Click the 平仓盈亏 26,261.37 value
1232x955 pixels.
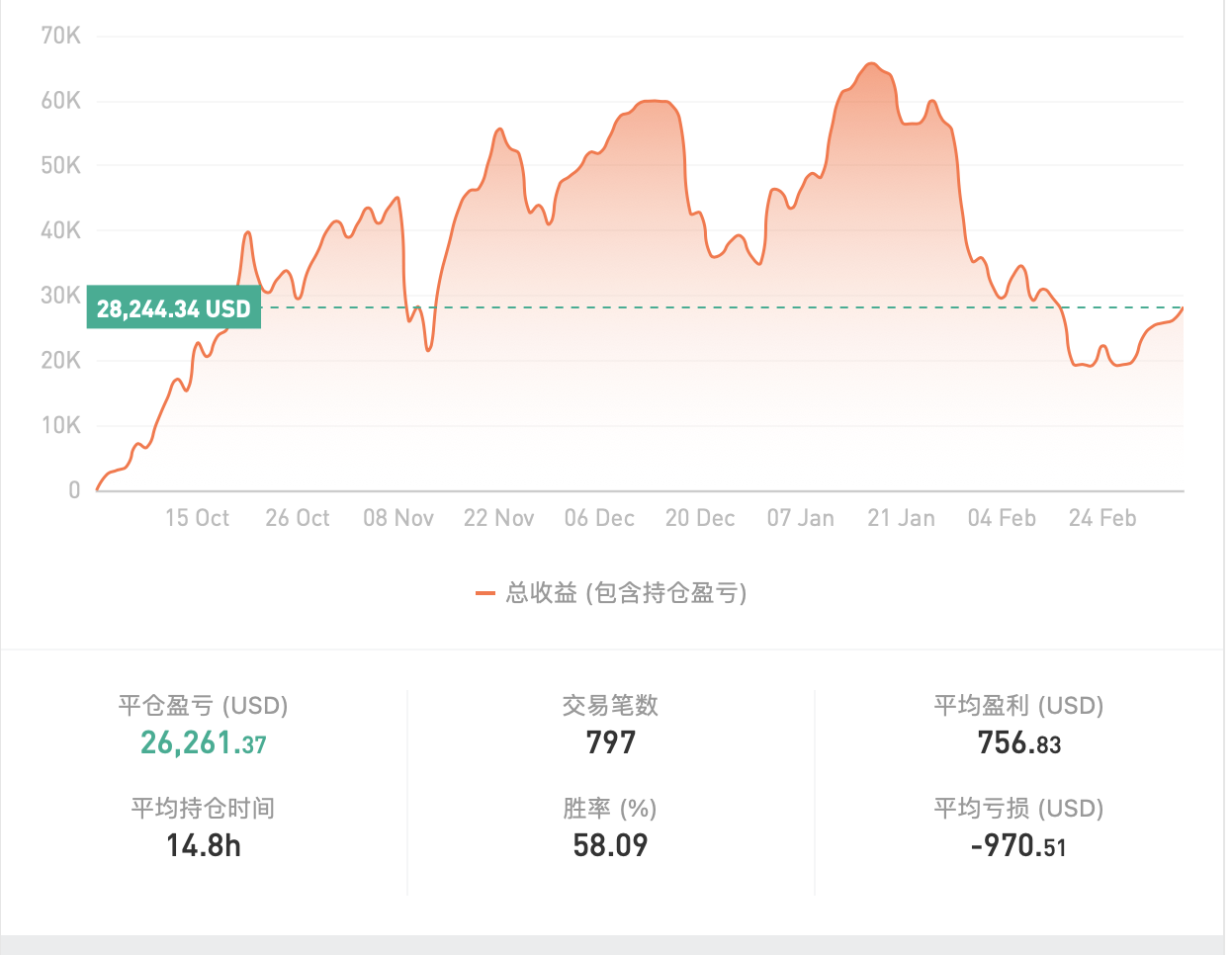[204, 742]
